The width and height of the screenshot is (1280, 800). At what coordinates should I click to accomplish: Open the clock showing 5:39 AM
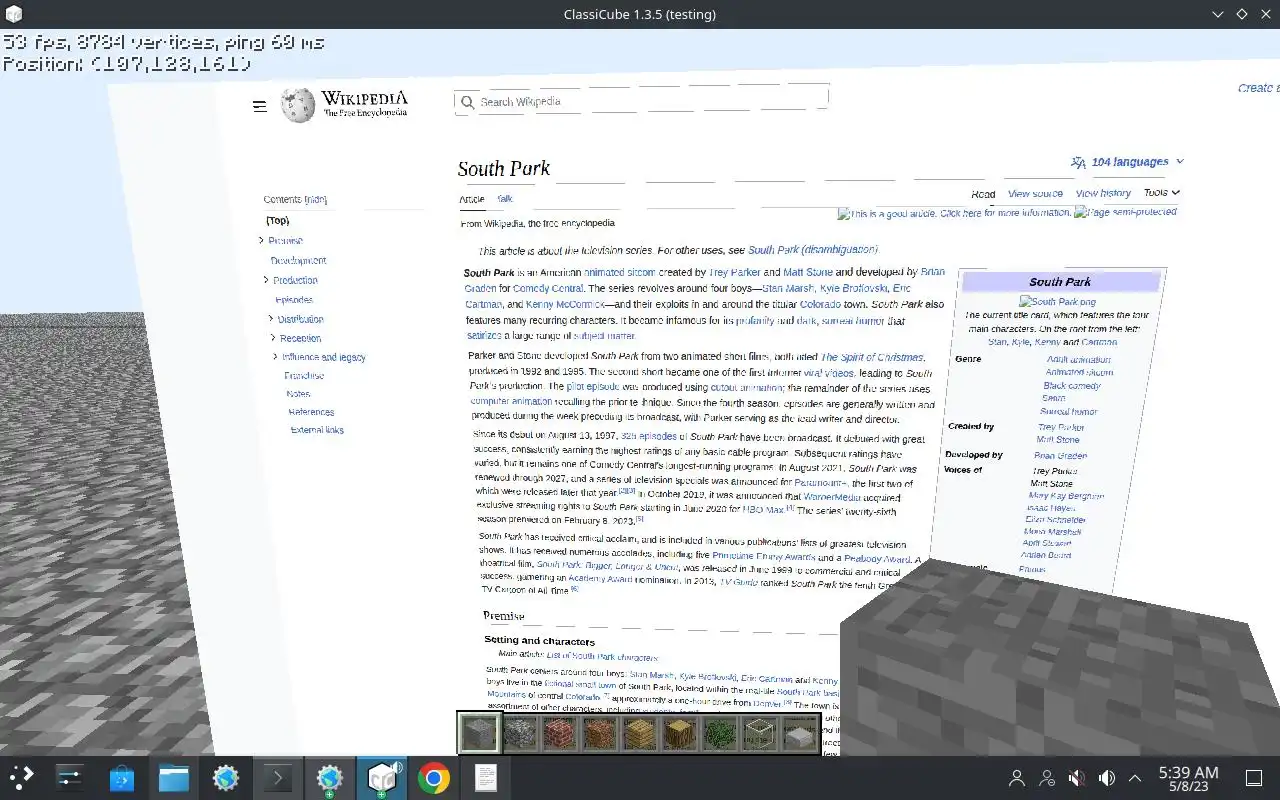coord(1188,778)
